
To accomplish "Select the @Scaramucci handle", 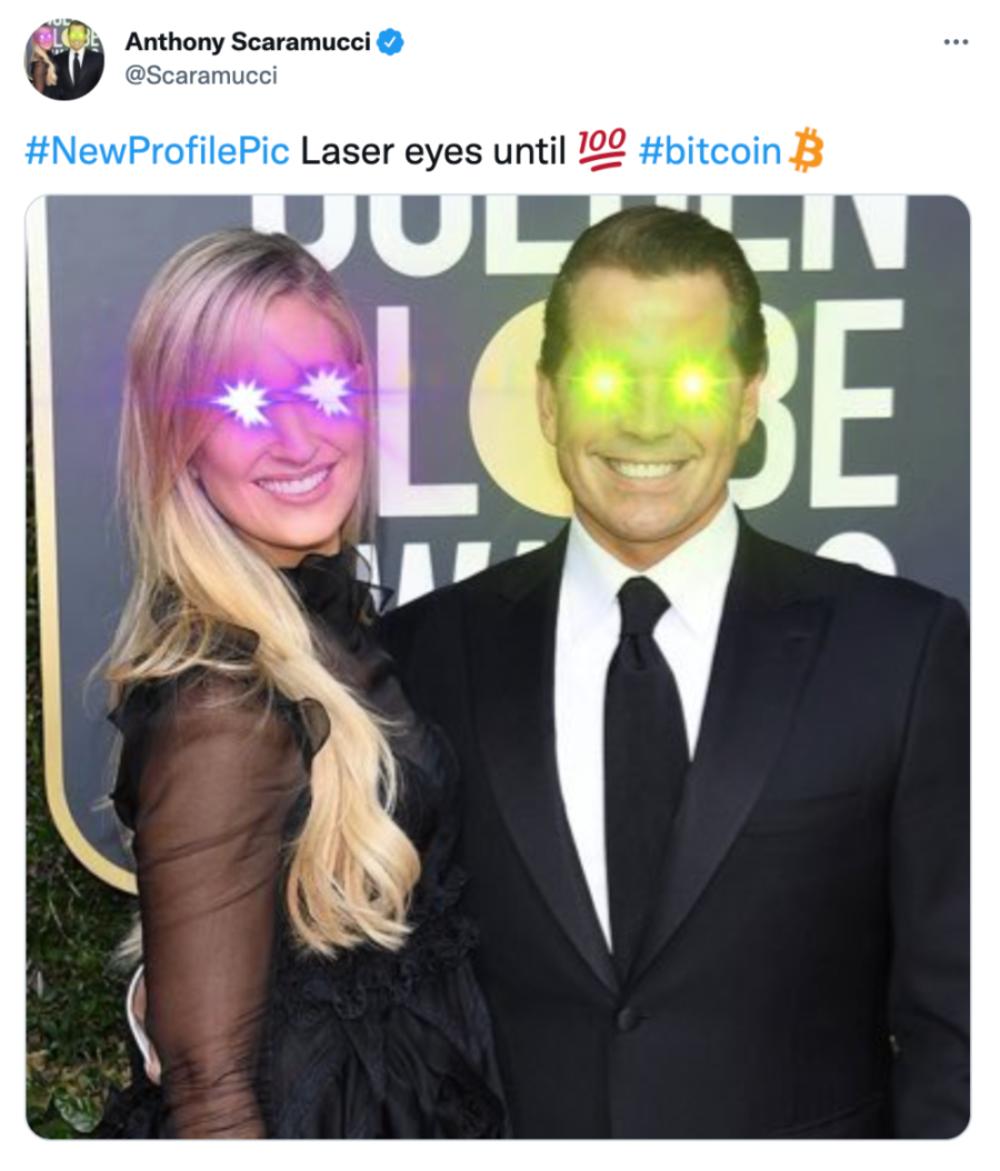I will click(x=200, y=75).
